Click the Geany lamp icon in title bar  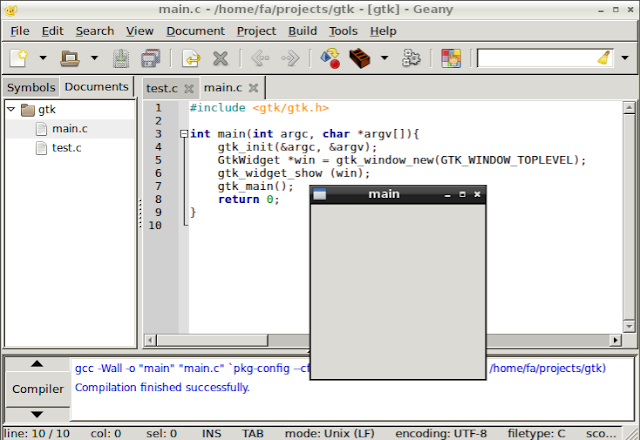(11, 10)
